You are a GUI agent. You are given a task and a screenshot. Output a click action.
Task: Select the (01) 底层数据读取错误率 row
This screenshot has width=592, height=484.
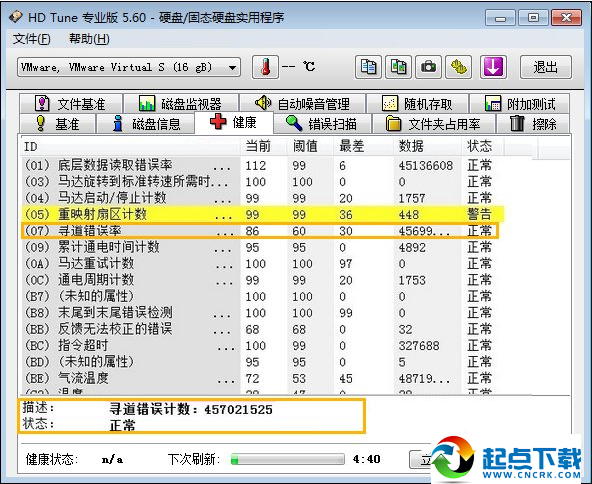(262, 165)
